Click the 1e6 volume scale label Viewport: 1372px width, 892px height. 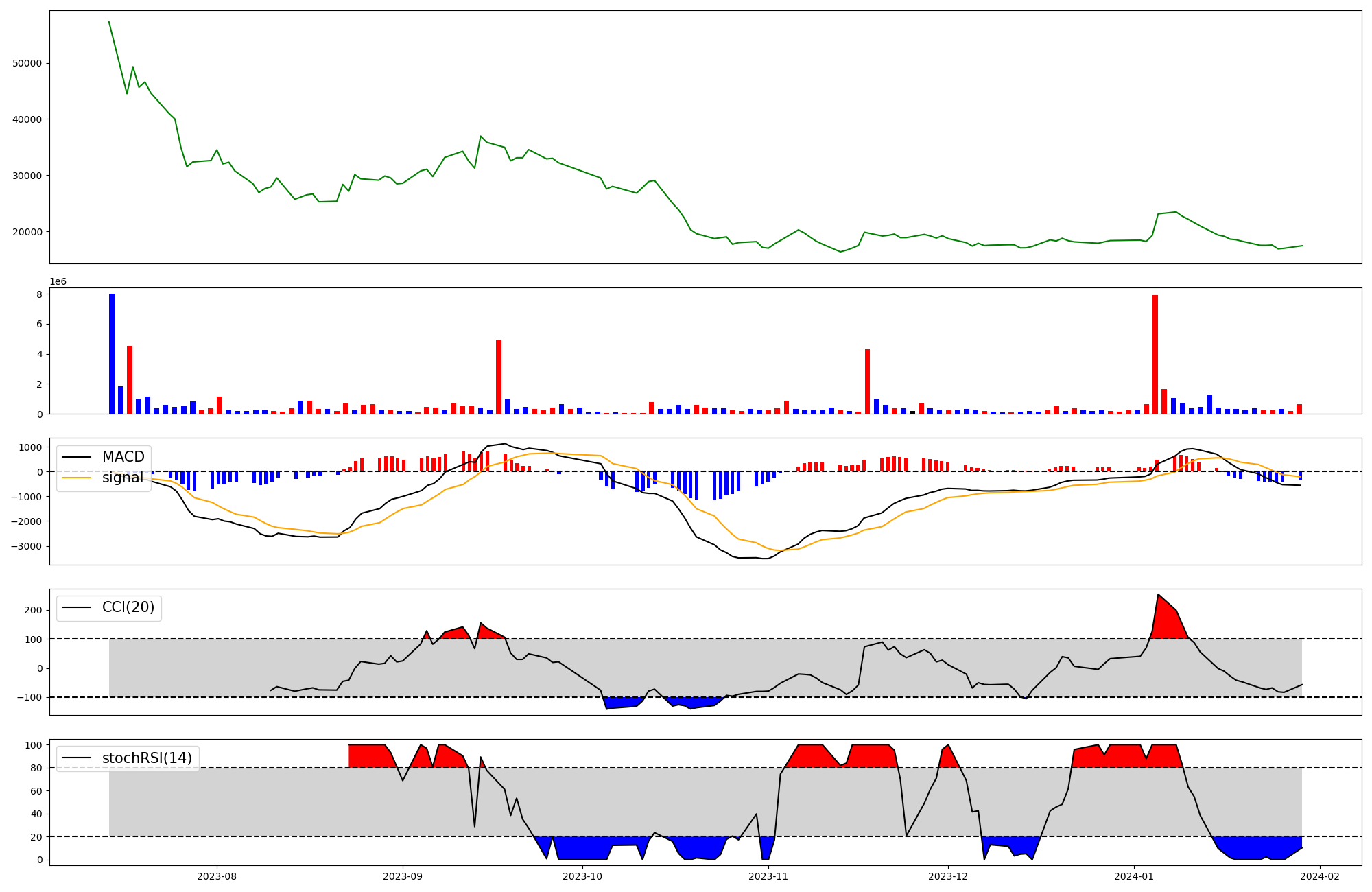tap(58, 282)
